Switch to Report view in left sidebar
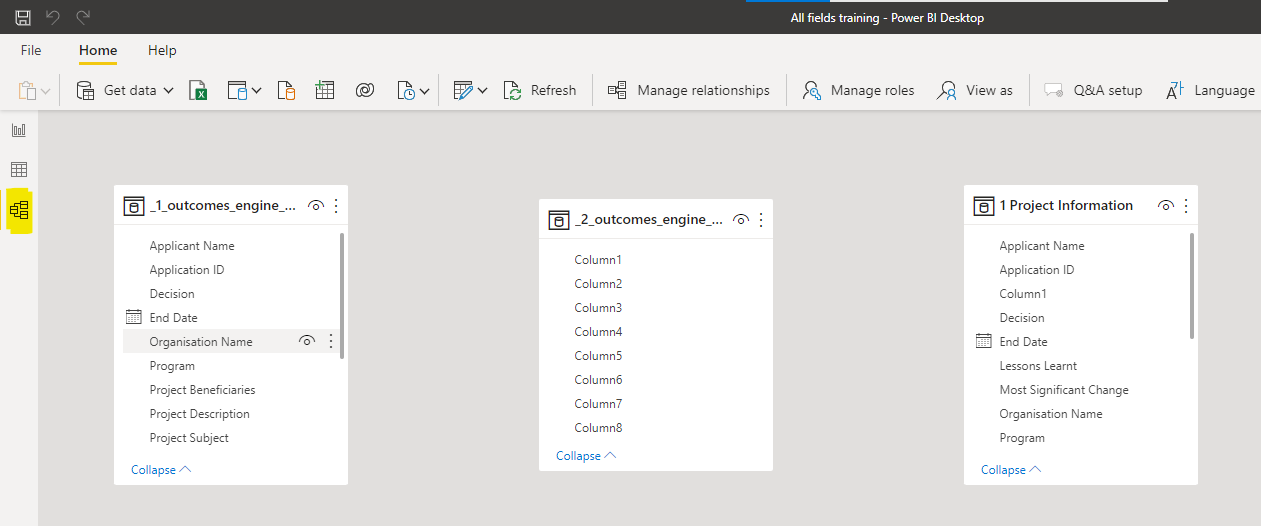 19,130
